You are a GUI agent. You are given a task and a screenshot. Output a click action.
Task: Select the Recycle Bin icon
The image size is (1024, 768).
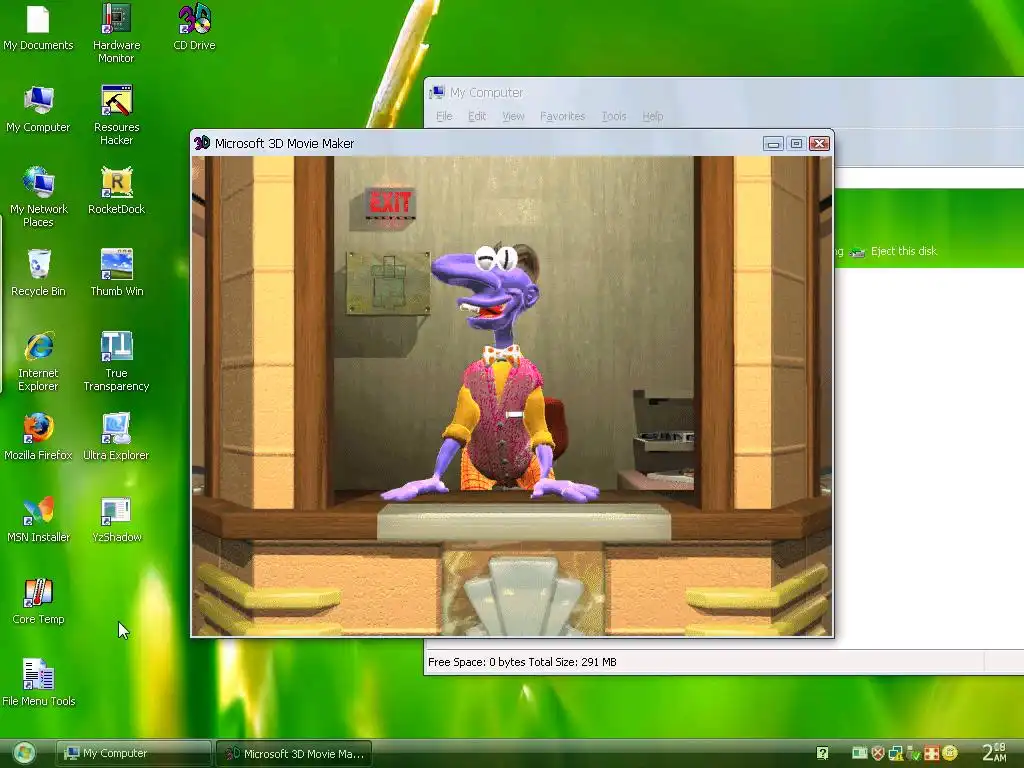(38, 273)
